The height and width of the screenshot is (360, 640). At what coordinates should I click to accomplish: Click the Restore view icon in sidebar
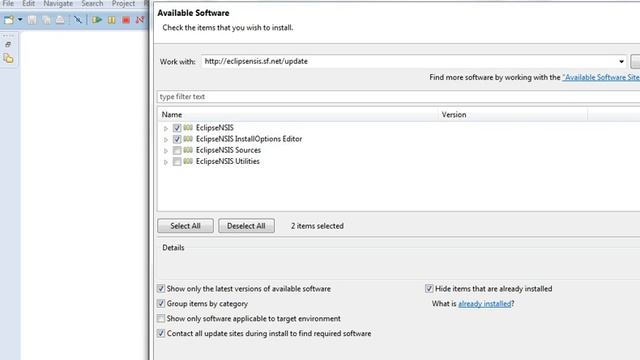(8, 44)
